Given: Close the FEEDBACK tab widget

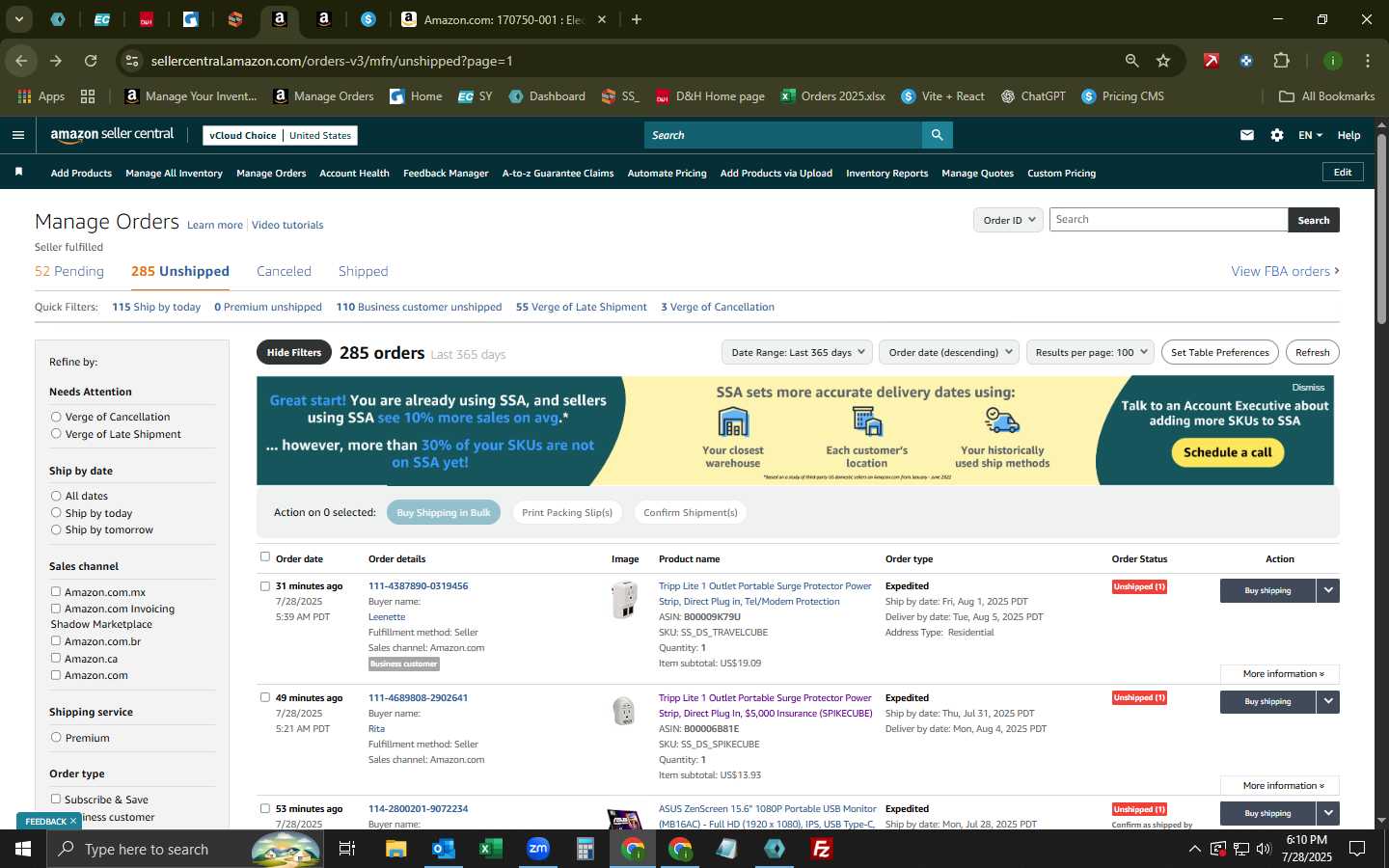Looking at the screenshot, I should 72,822.
